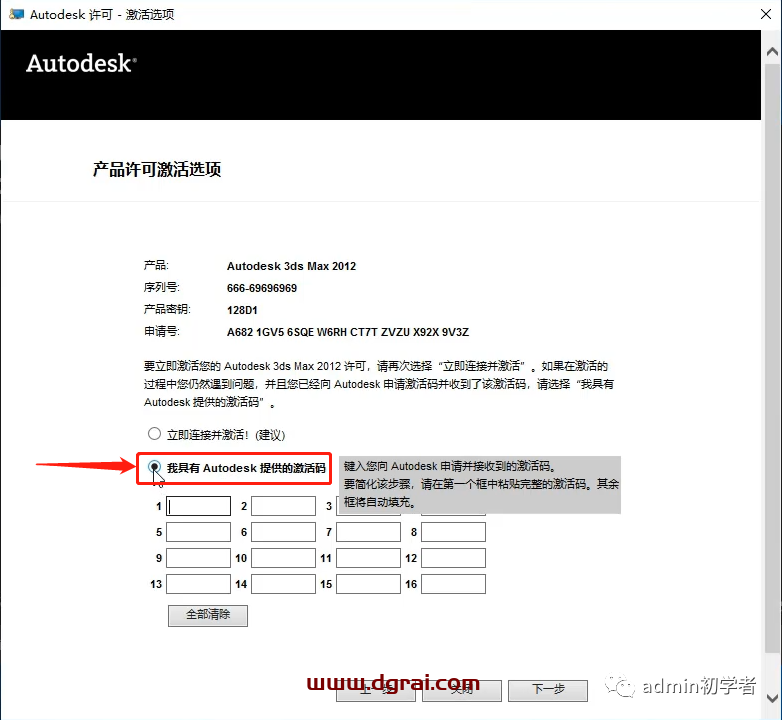Click the 序列号 label
This screenshot has height=720, width=782.
162,288
